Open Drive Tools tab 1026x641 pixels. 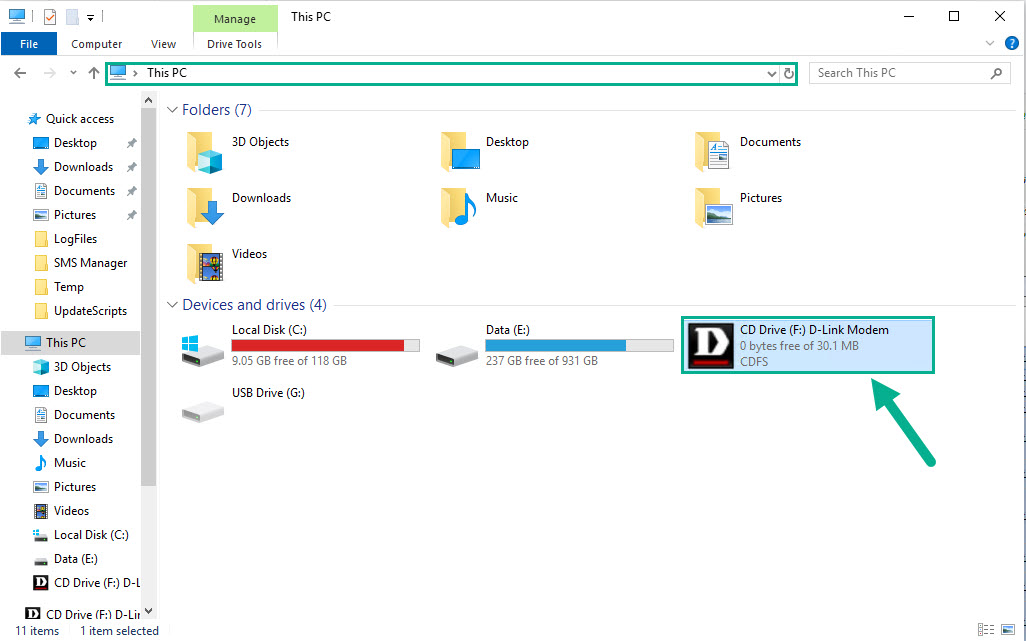(234, 44)
